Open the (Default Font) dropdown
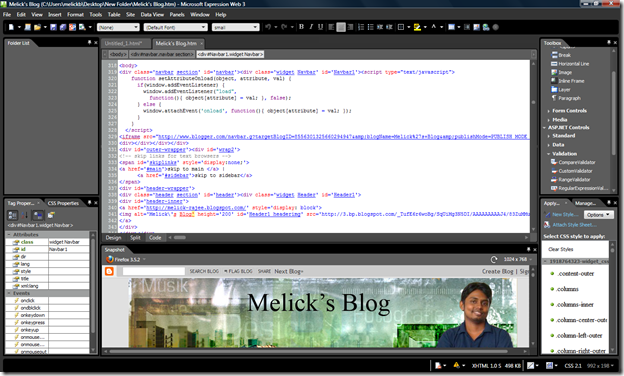Screen dimensions: 624x376 pyautogui.click(x=176, y=27)
